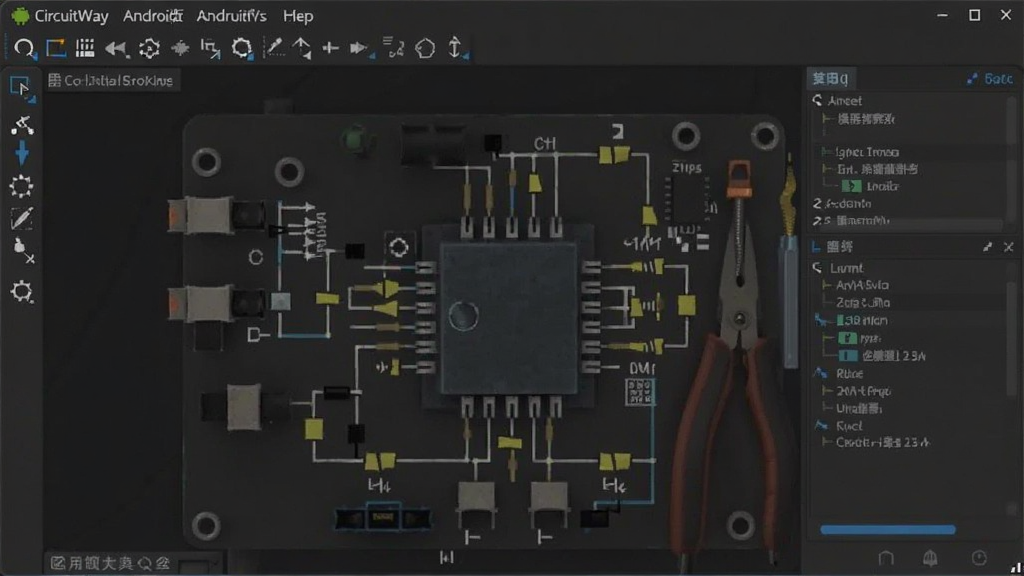Click the vertical double-arrow toolbar icon
1024x576 pixels.
456,48
